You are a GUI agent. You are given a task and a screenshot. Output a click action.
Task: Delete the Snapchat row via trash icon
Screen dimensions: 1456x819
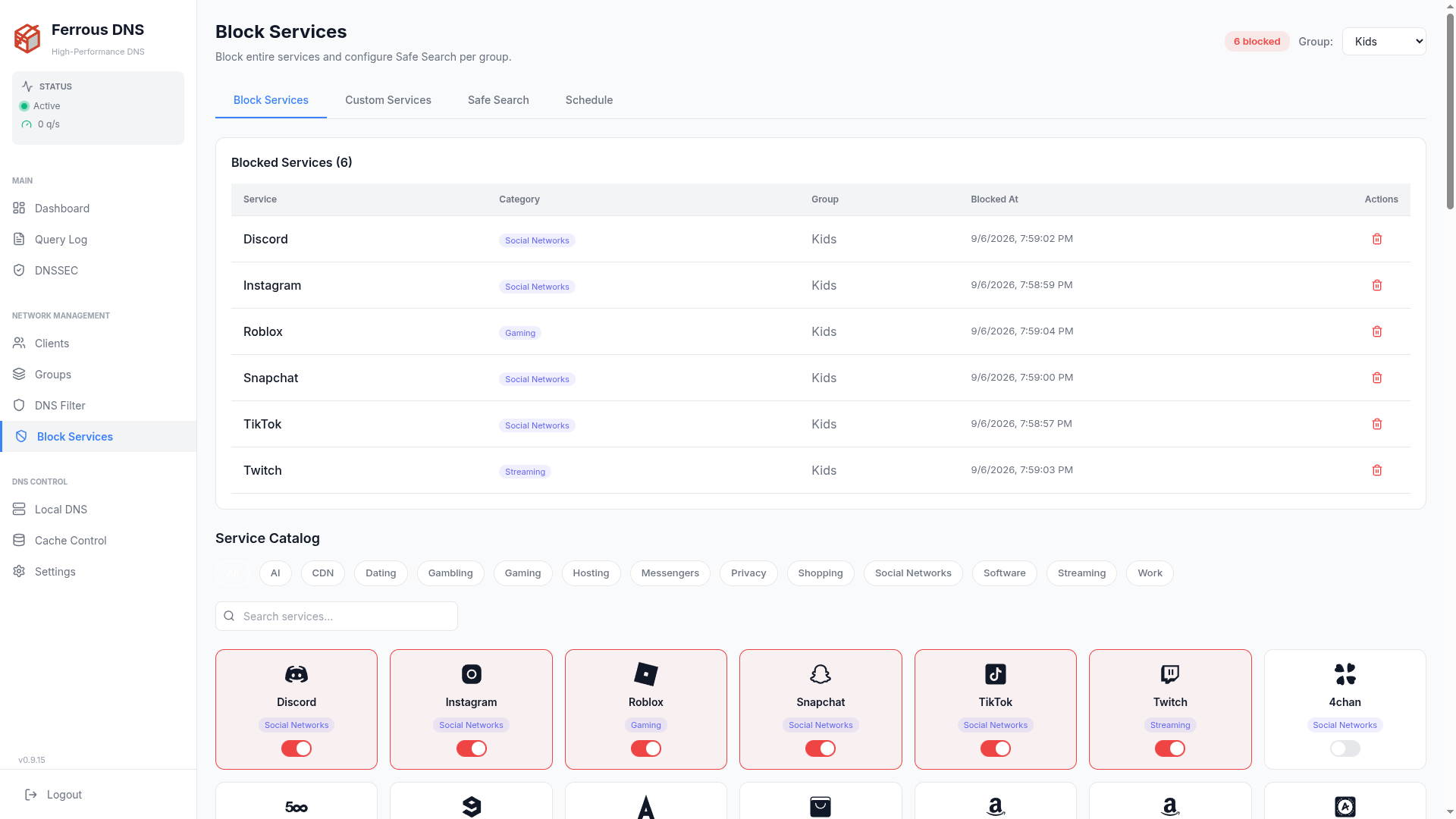(1377, 378)
